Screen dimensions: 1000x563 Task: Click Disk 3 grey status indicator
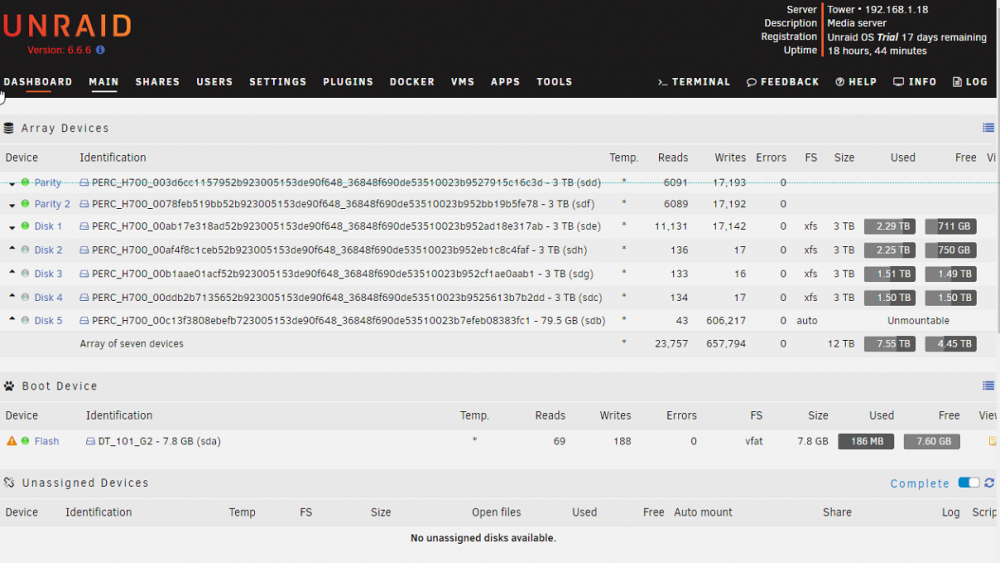[x=25, y=274]
